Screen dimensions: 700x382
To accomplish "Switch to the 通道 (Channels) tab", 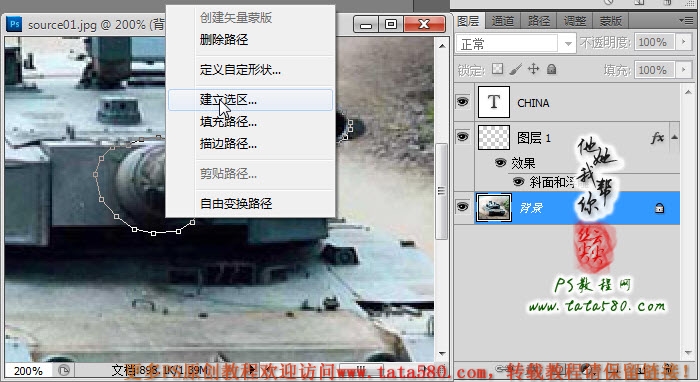I will pos(503,21).
